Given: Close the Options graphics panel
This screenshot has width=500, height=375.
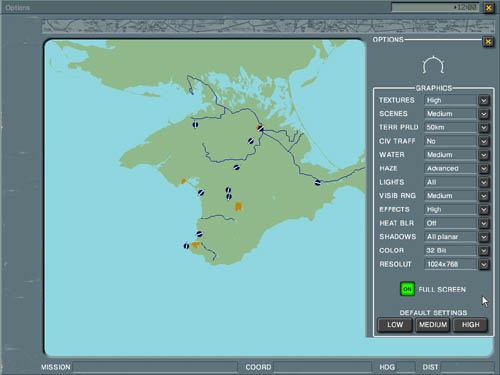Looking at the screenshot, I should point(488,42).
